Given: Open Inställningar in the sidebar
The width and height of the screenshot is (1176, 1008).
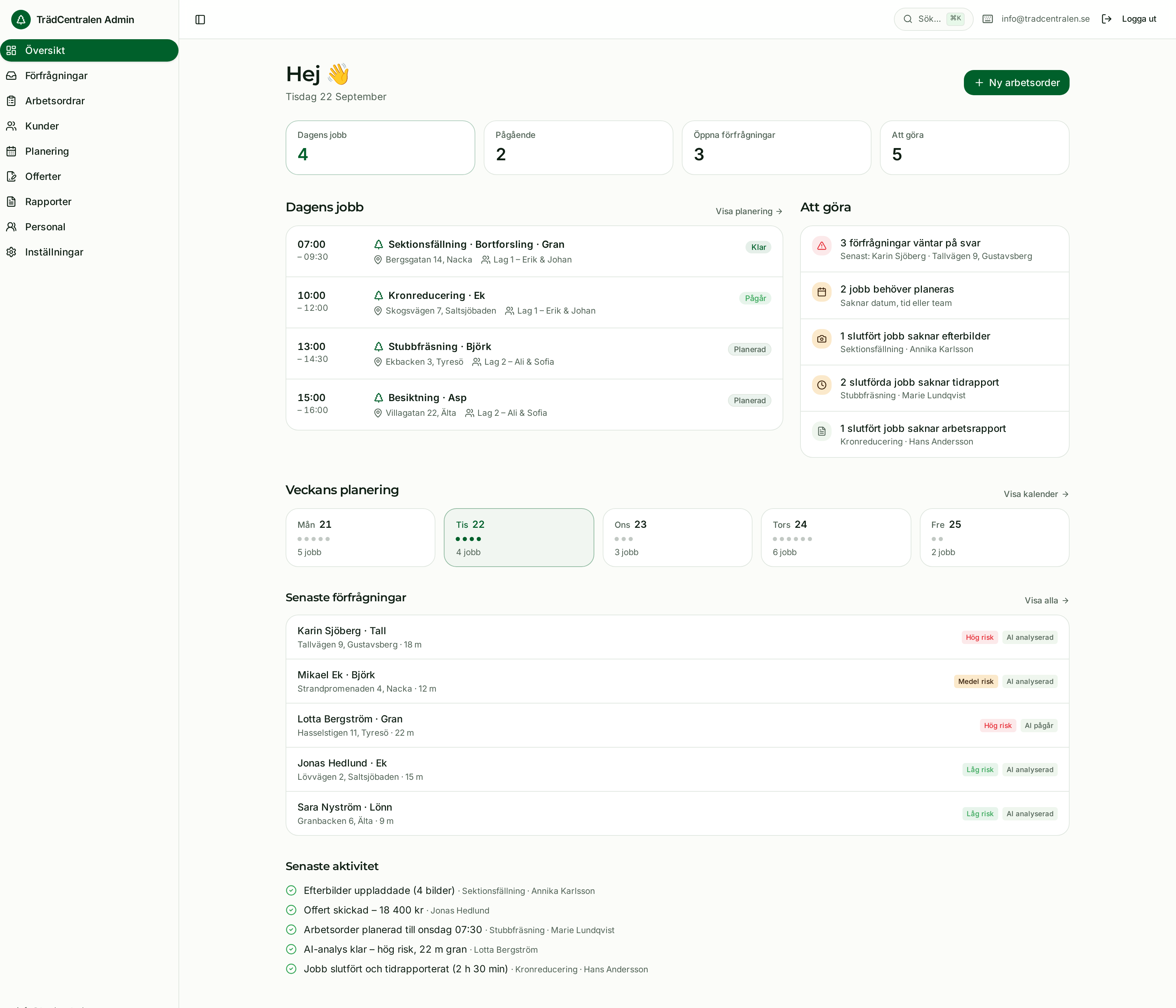Looking at the screenshot, I should point(89,252).
